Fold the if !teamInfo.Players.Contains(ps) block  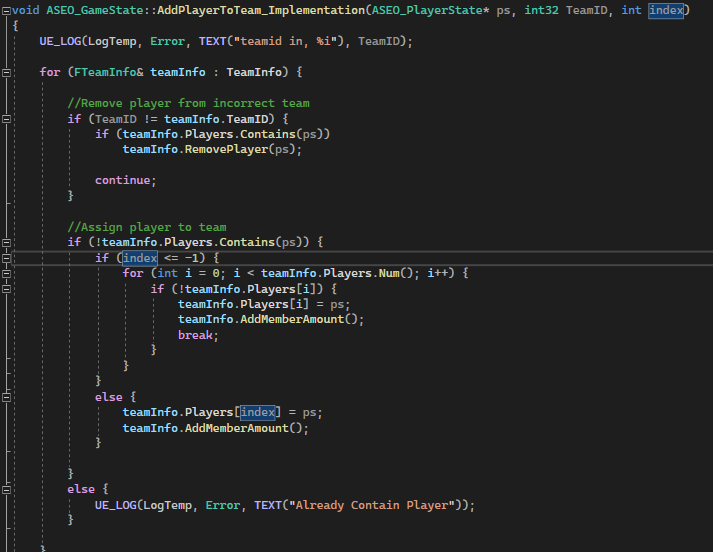(x=6, y=242)
